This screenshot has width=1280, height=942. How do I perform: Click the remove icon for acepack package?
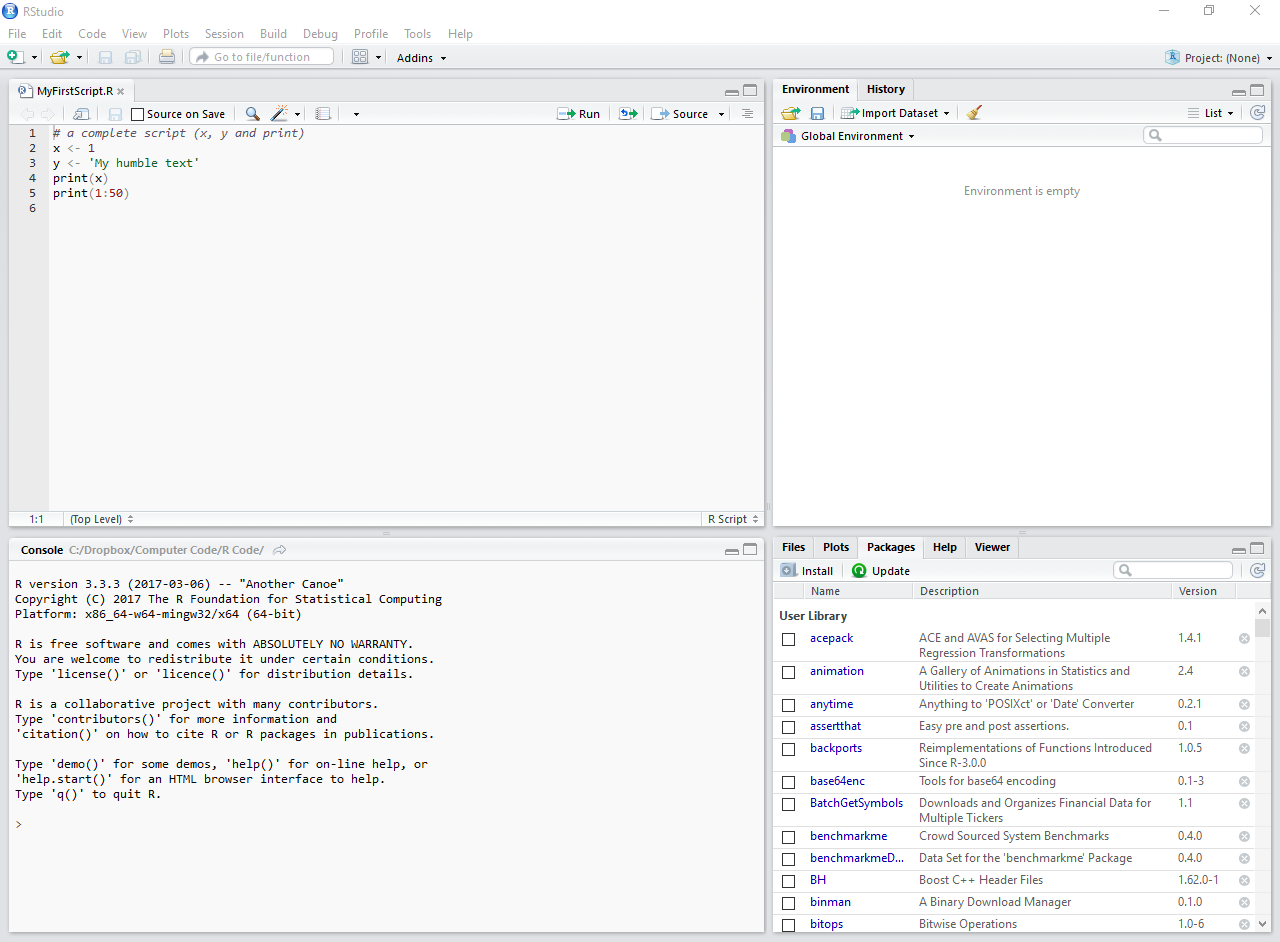pyautogui.click(x=1244, y=638)
